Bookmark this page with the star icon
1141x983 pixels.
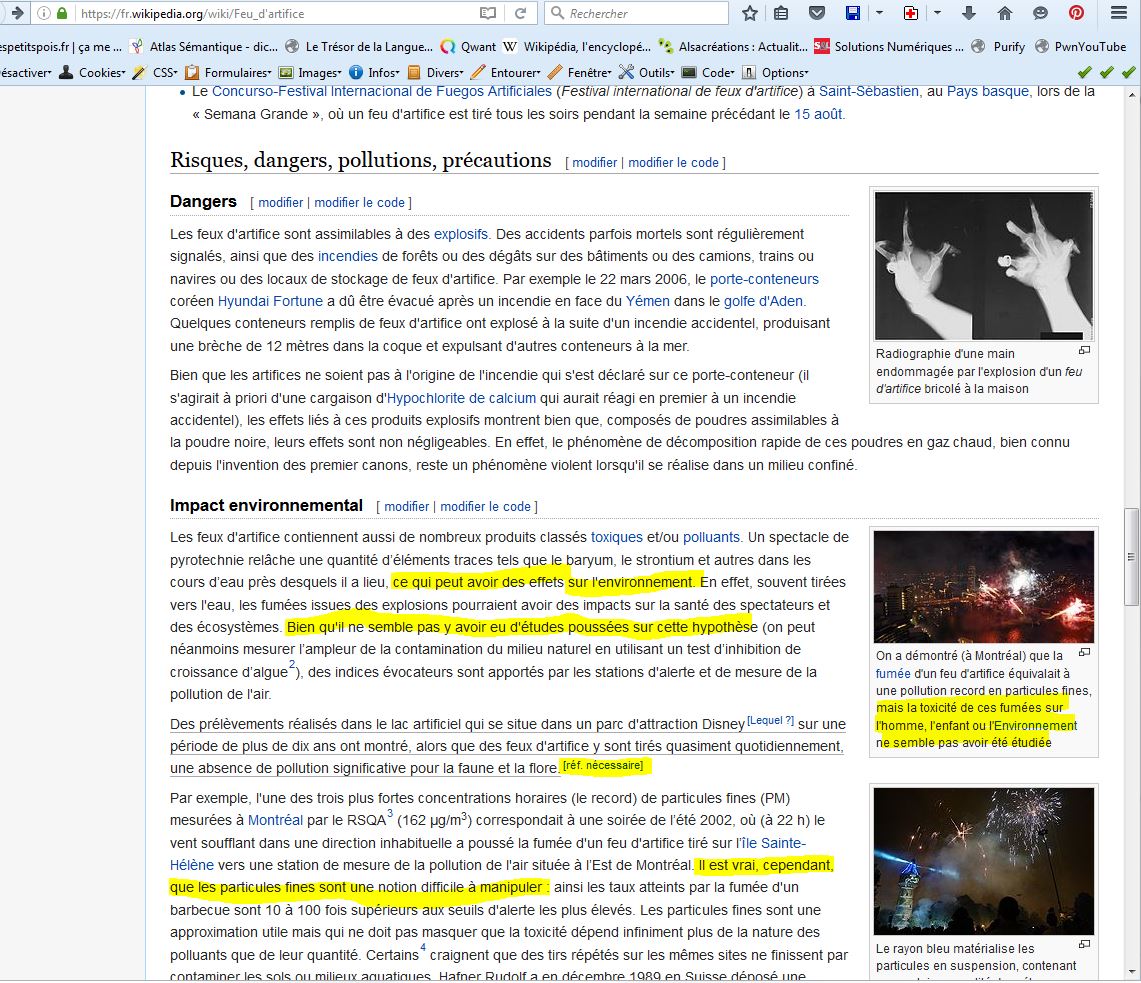pyautogui.click(x=750, y=13)
